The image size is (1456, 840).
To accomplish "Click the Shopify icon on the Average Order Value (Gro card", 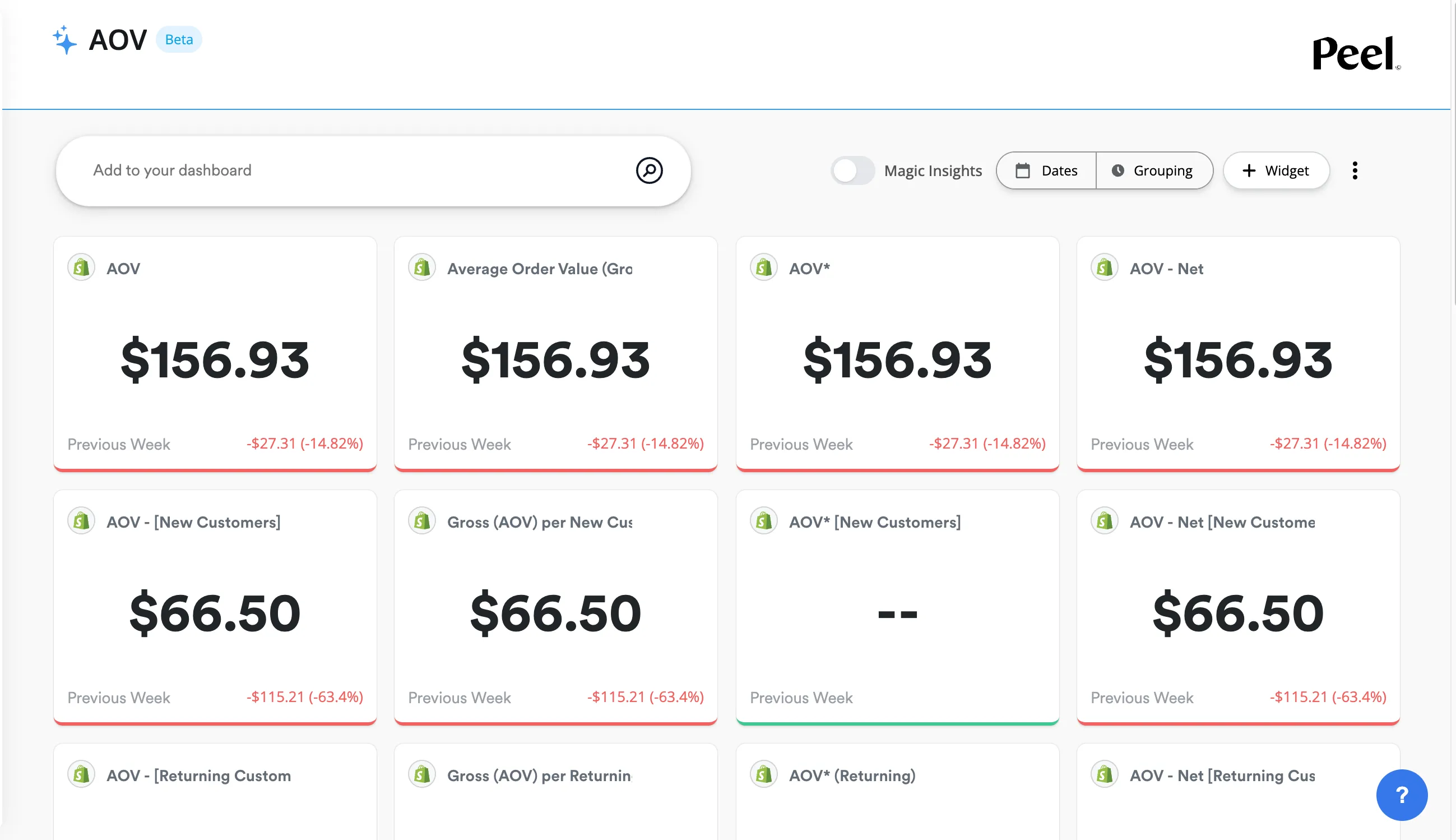I will [422, 267].
